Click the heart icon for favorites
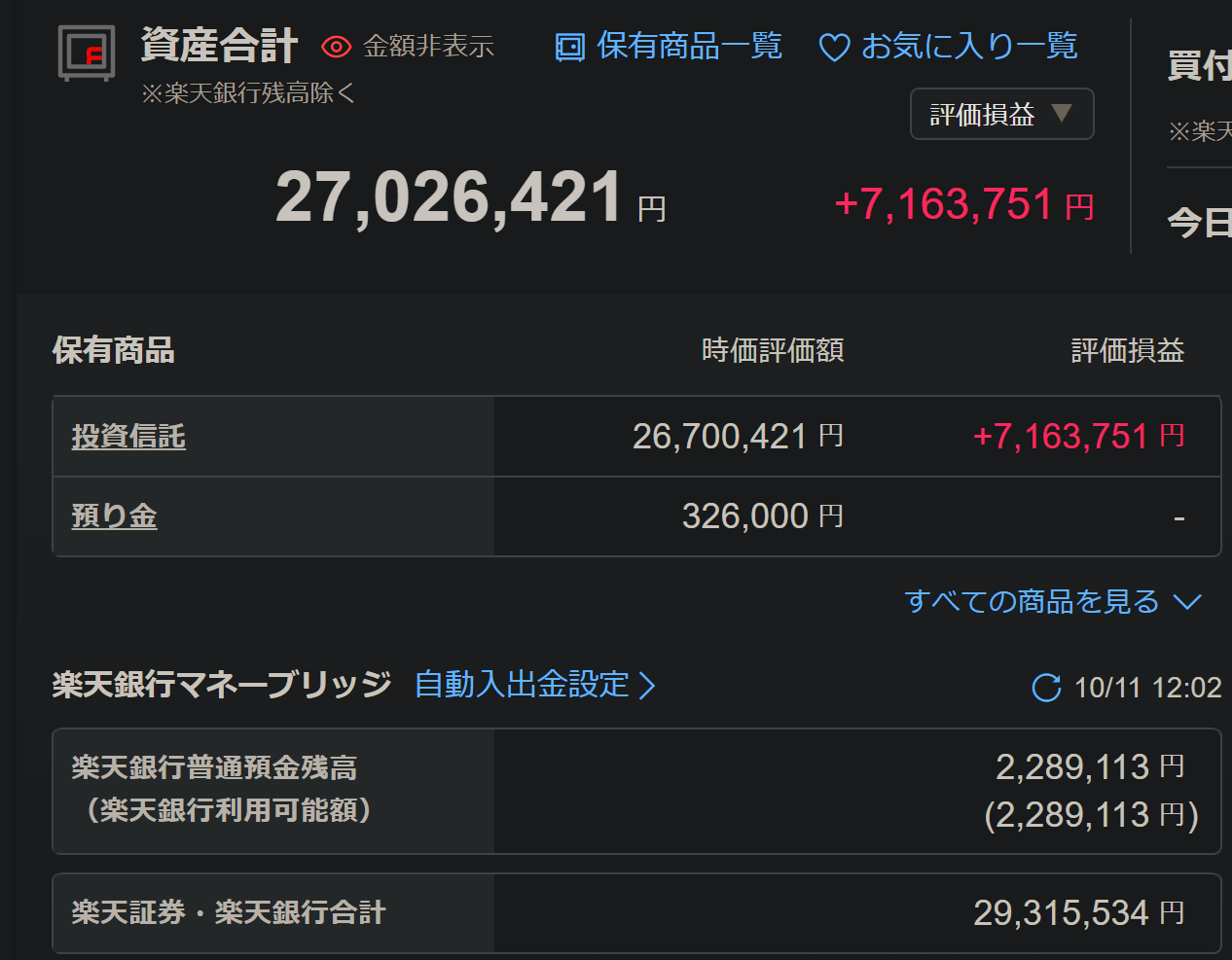This screenshot has width=1232, height=960. click(x=834, y=48)
